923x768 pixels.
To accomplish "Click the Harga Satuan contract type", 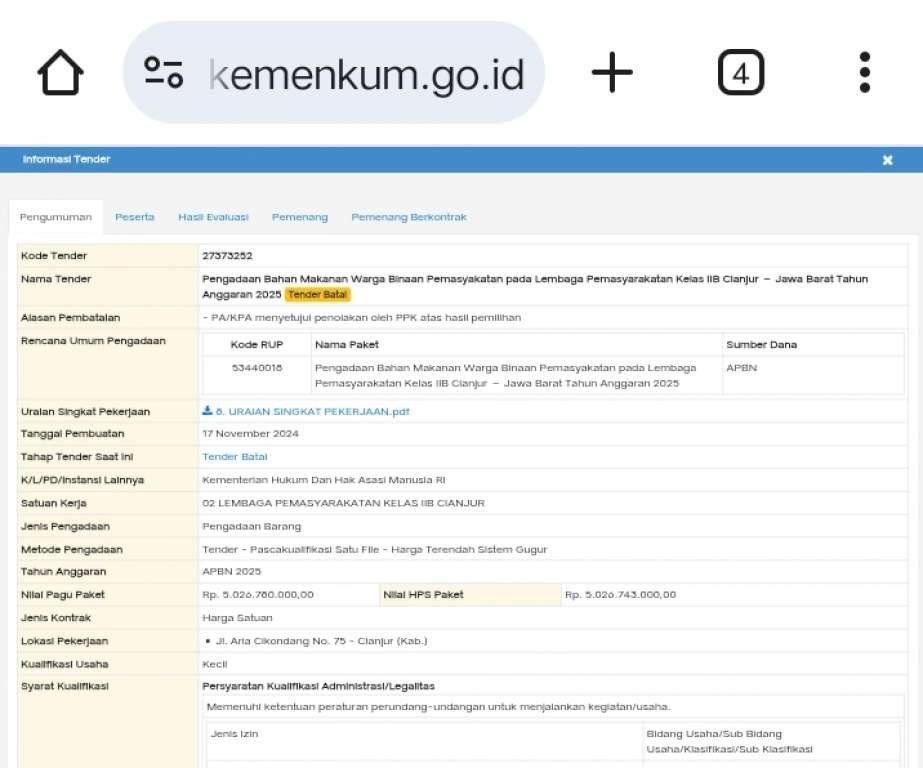I will (237, 618).
